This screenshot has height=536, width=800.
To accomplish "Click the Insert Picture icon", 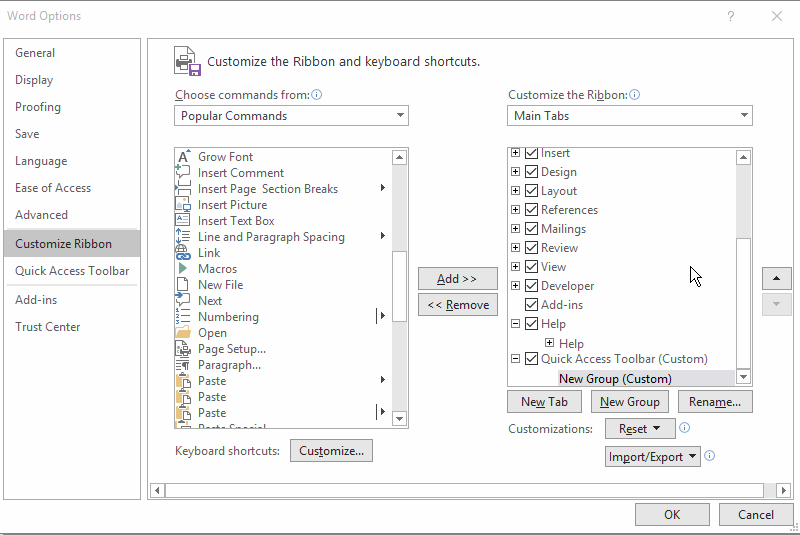I will (183, 205).
